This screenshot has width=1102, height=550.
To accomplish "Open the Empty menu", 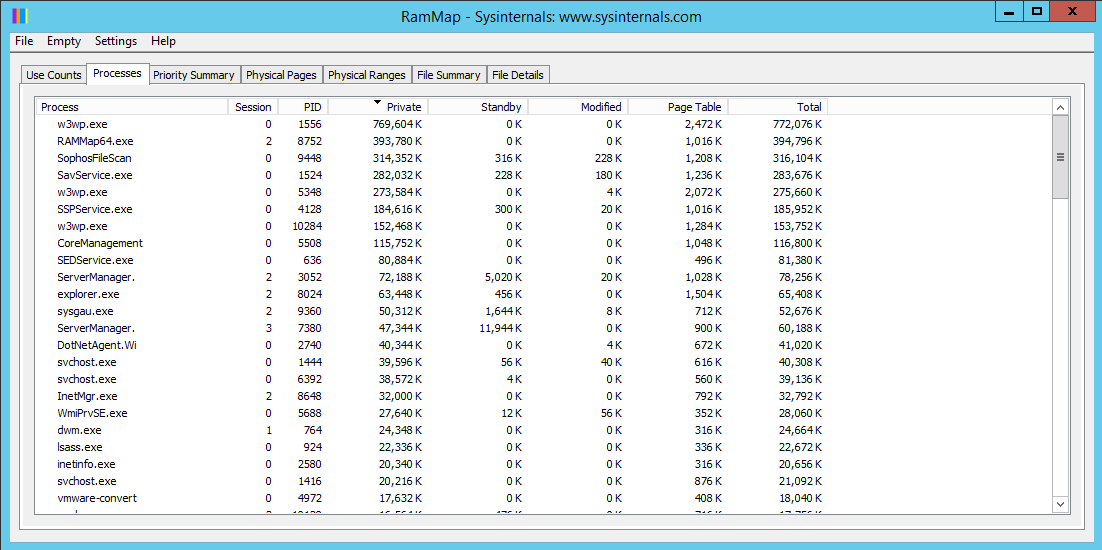I will [64, 41].
